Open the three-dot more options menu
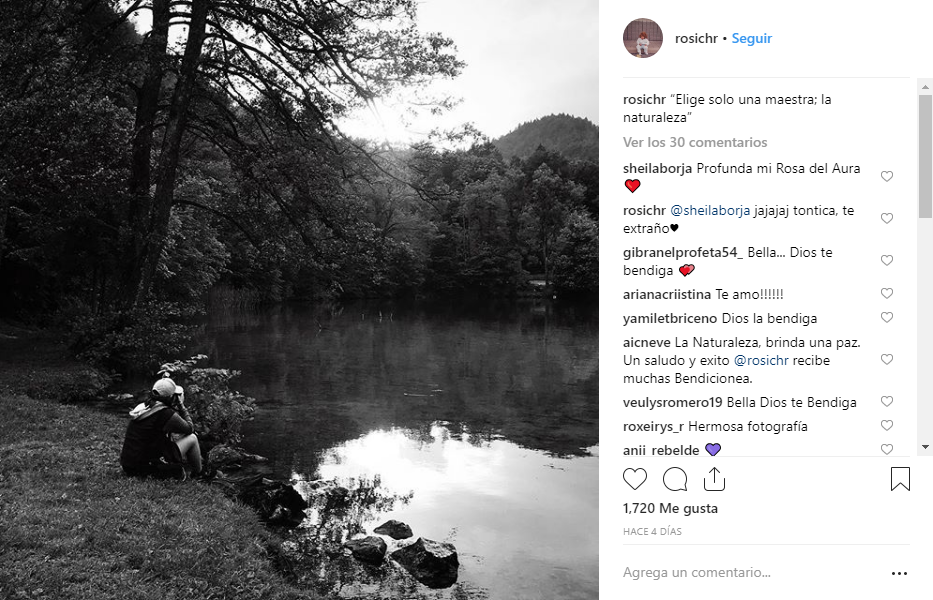The height and width of the screenshot is (600, 933). (899, 574)
